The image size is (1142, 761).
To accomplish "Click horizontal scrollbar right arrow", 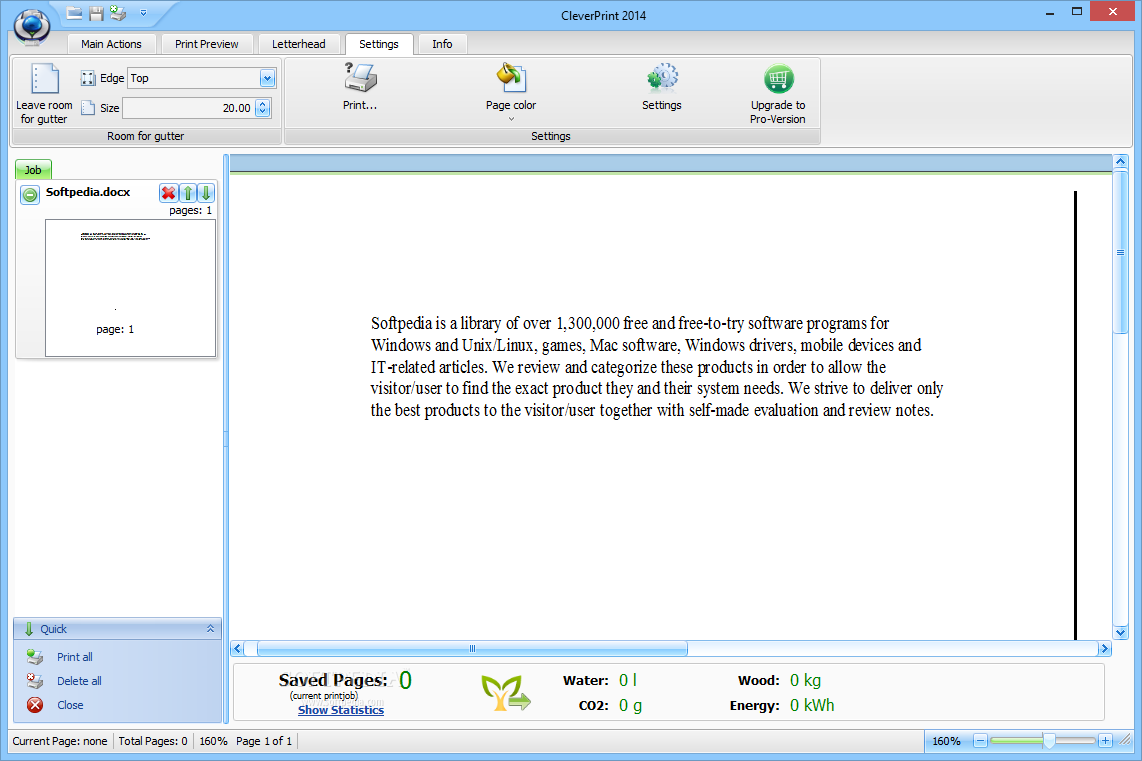I will pyautogui.click(x=1104, y=648).
